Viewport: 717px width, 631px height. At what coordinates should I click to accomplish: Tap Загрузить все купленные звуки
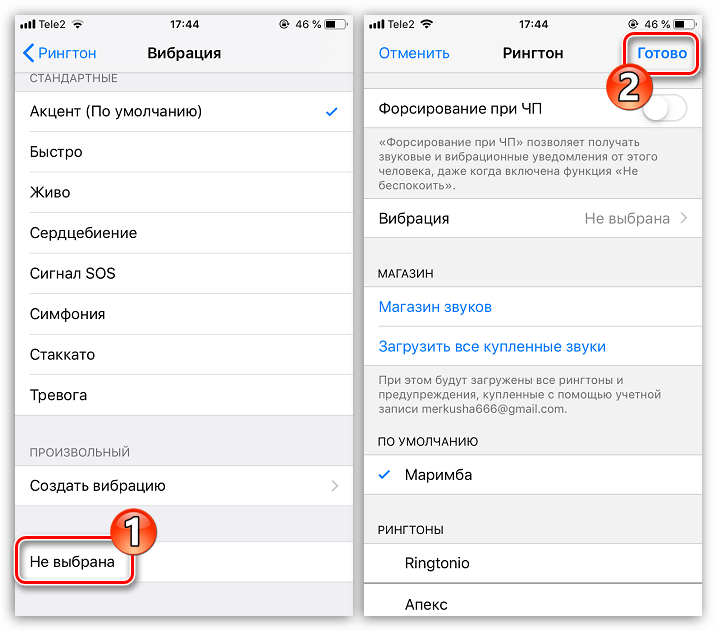click(492, 347)
